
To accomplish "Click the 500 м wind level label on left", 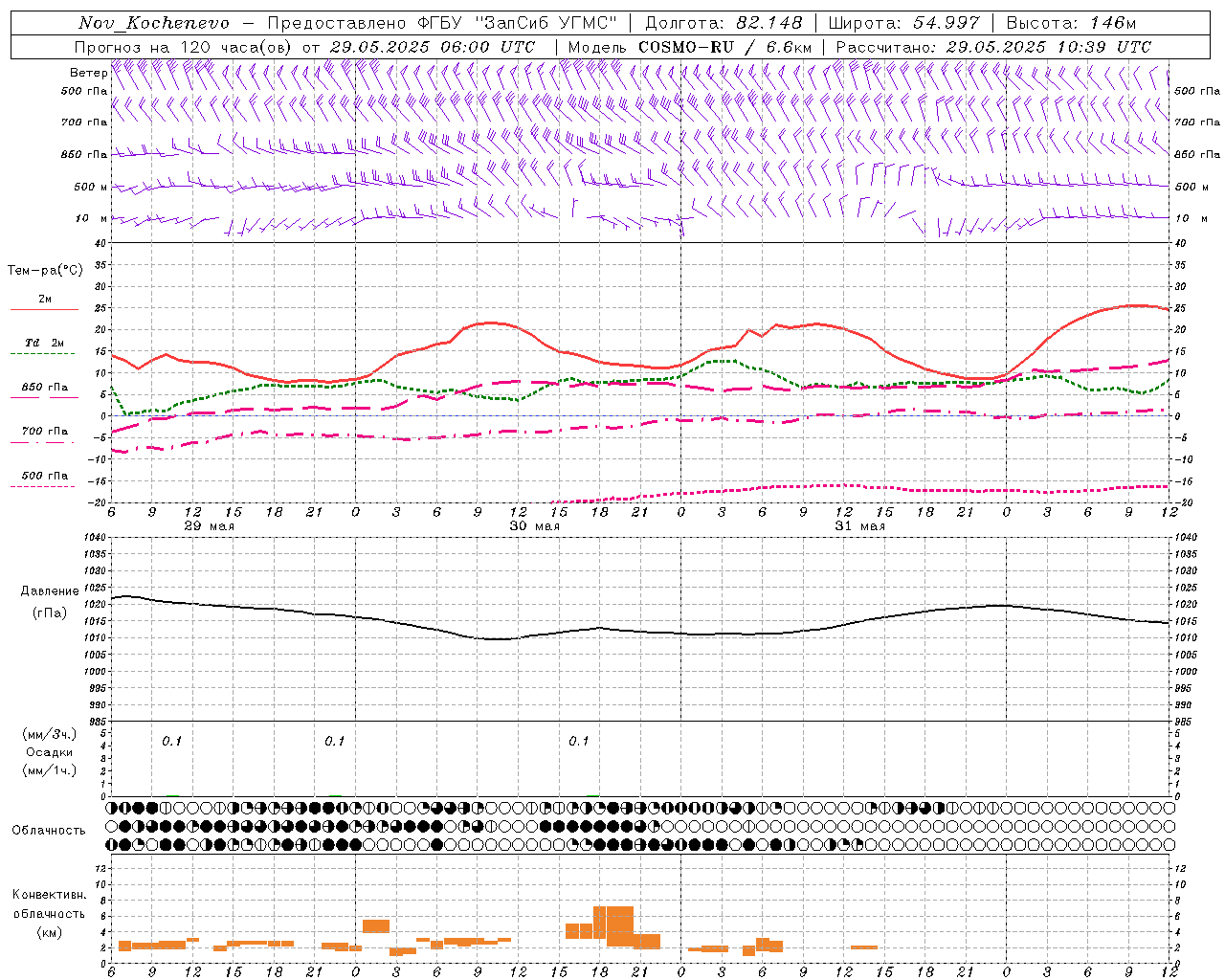I will coord(91,187).
